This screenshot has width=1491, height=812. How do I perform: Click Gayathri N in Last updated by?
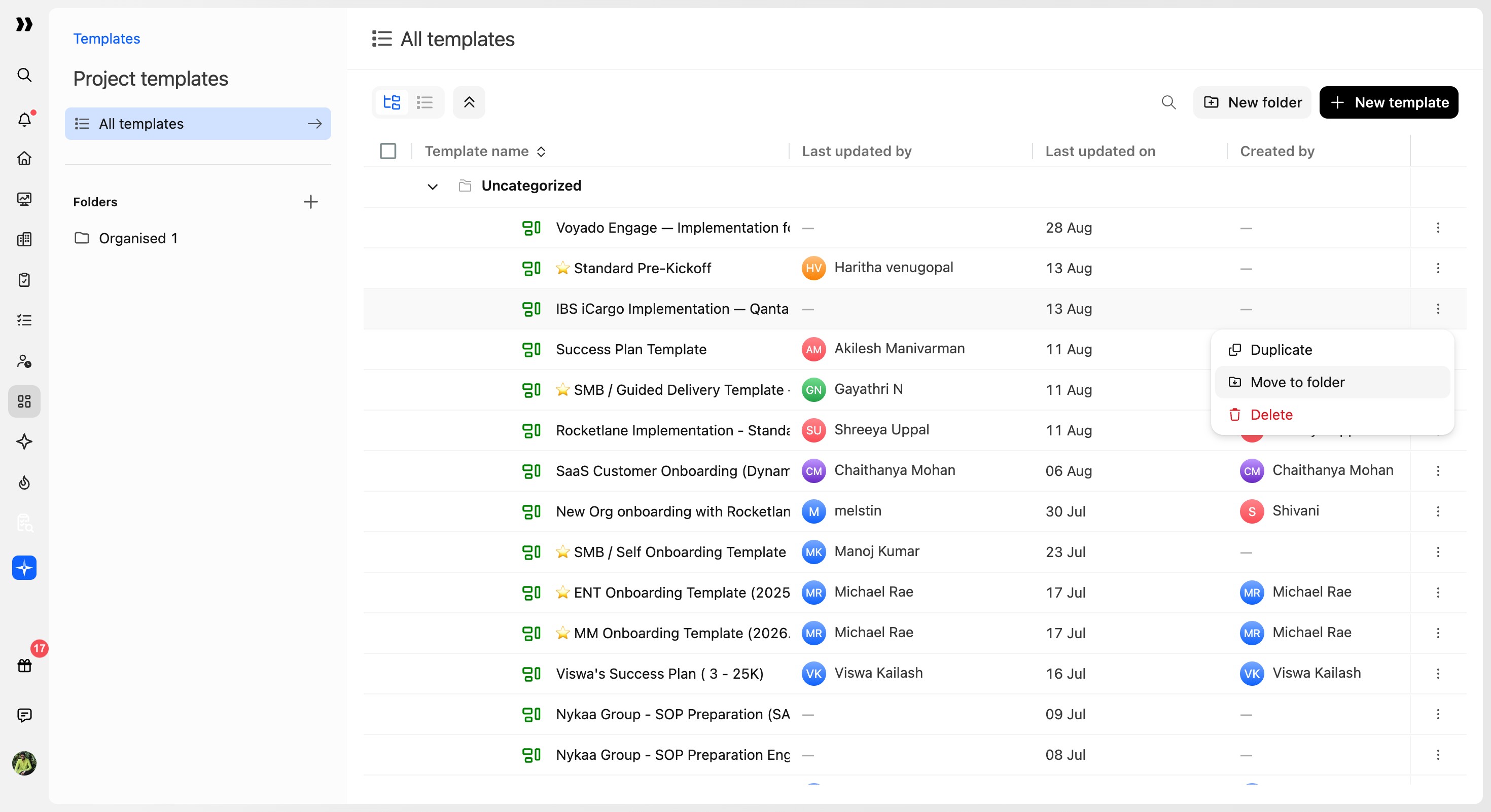[x=868, y=389]
